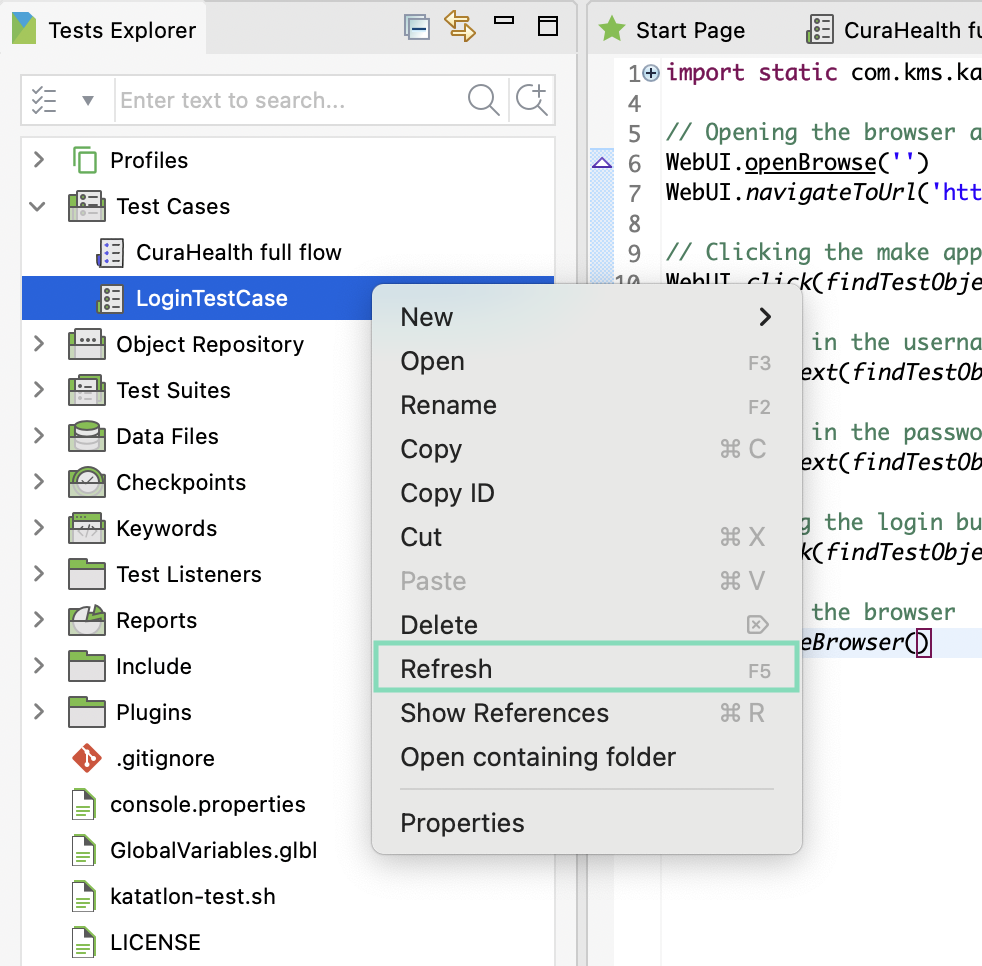Click the Checkpoints gauge icon

point(87,482)
